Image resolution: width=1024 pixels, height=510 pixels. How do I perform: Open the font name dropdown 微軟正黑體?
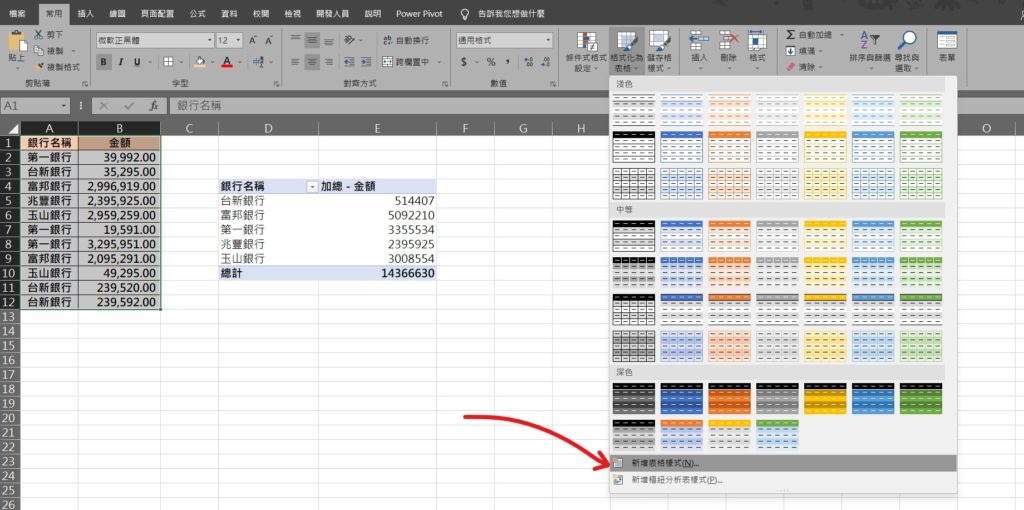(210, 40)
